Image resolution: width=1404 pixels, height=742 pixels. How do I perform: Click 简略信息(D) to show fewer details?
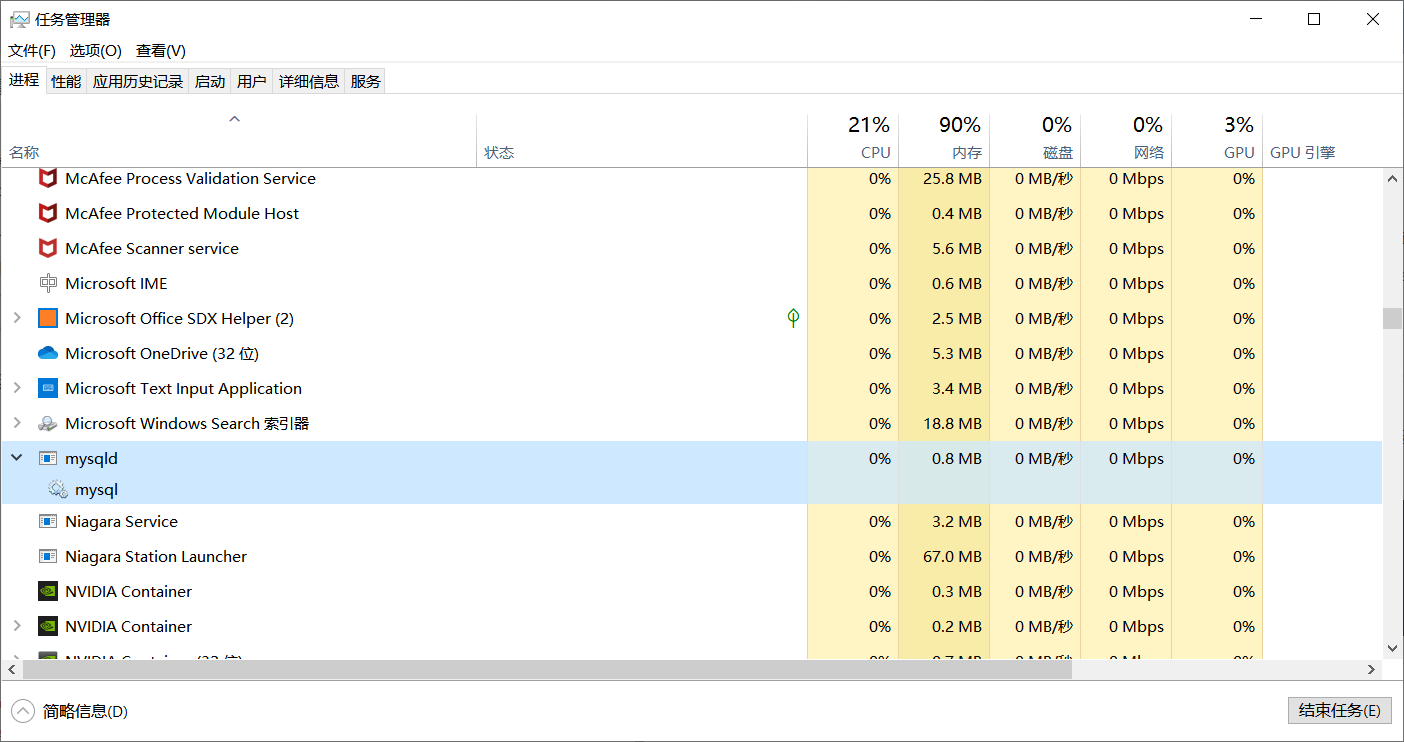(85, 712)
